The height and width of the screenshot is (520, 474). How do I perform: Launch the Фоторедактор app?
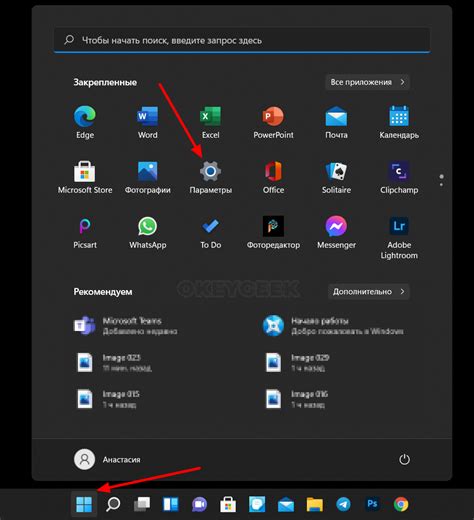coord(273,232)
